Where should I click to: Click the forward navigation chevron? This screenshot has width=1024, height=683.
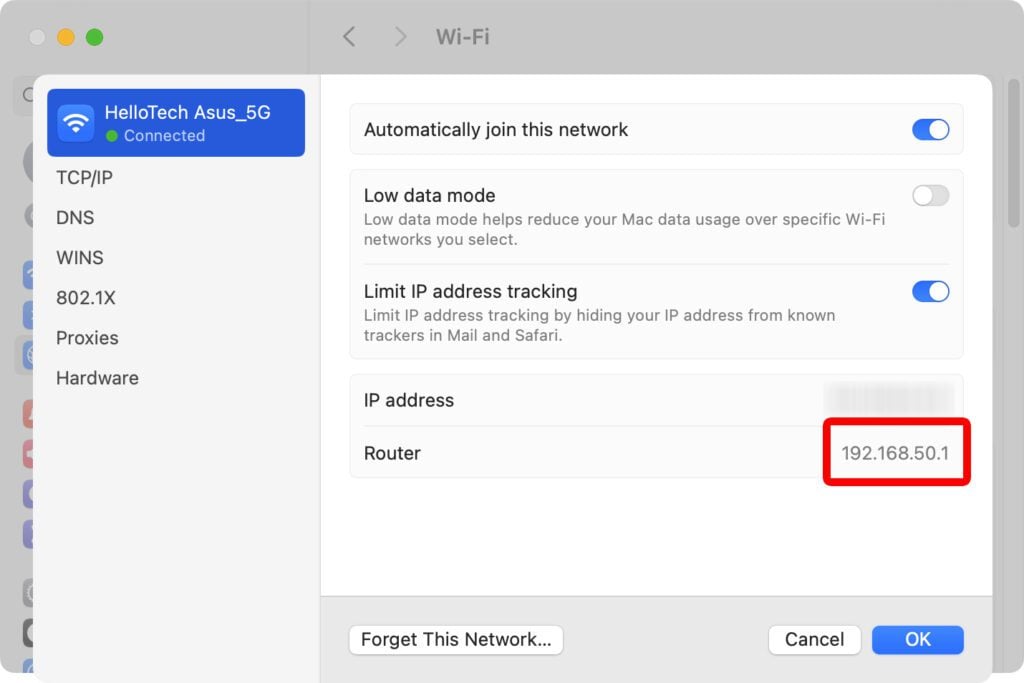coord(399,36)
